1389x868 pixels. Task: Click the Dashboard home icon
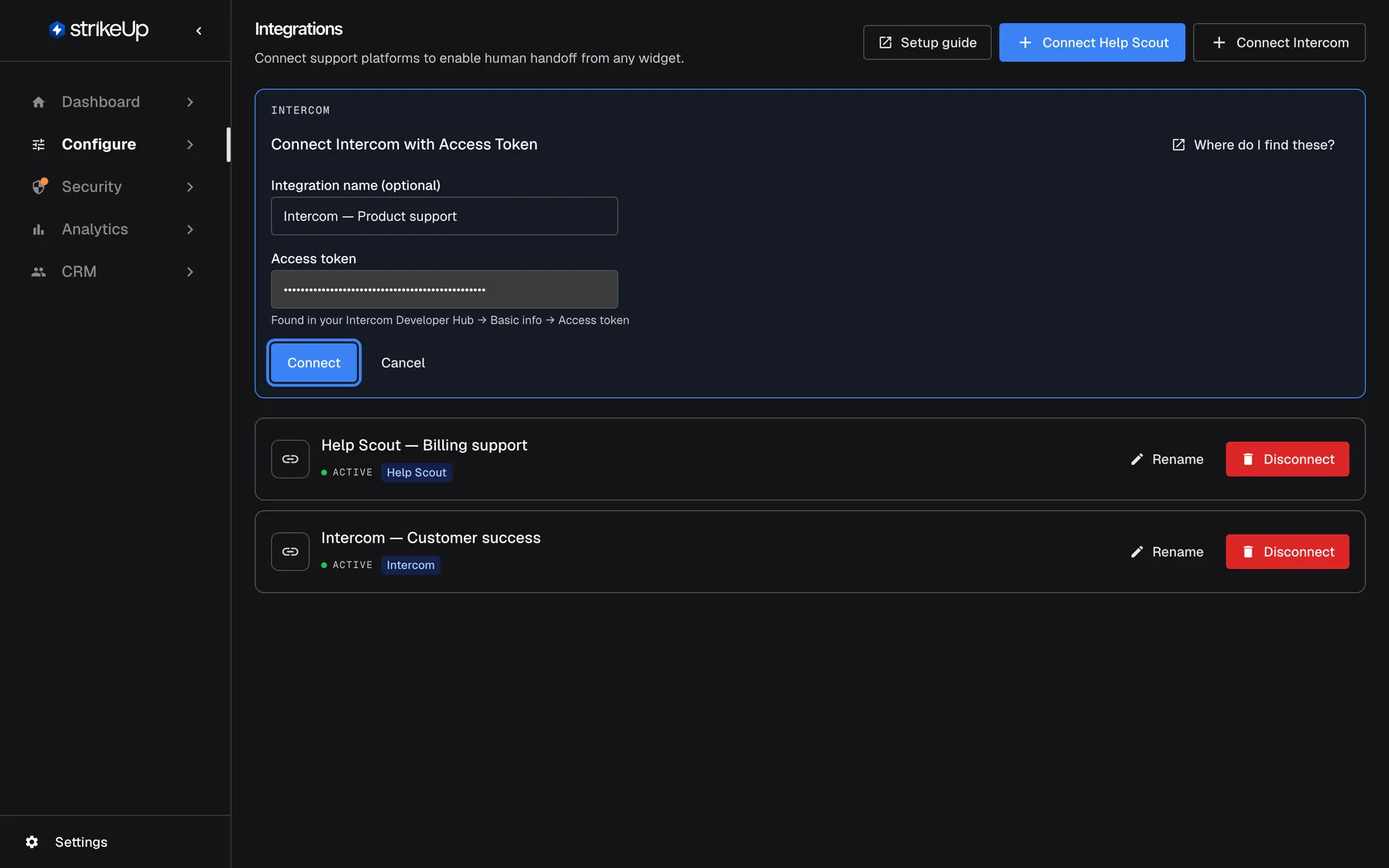click(x=39, y=102)
